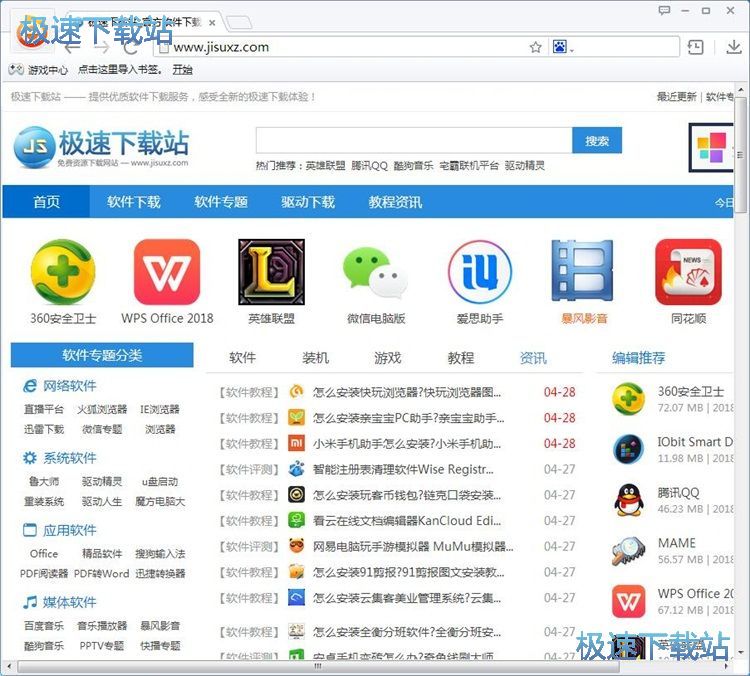Open the 360安全卫士 app icon

click(63, 272)
